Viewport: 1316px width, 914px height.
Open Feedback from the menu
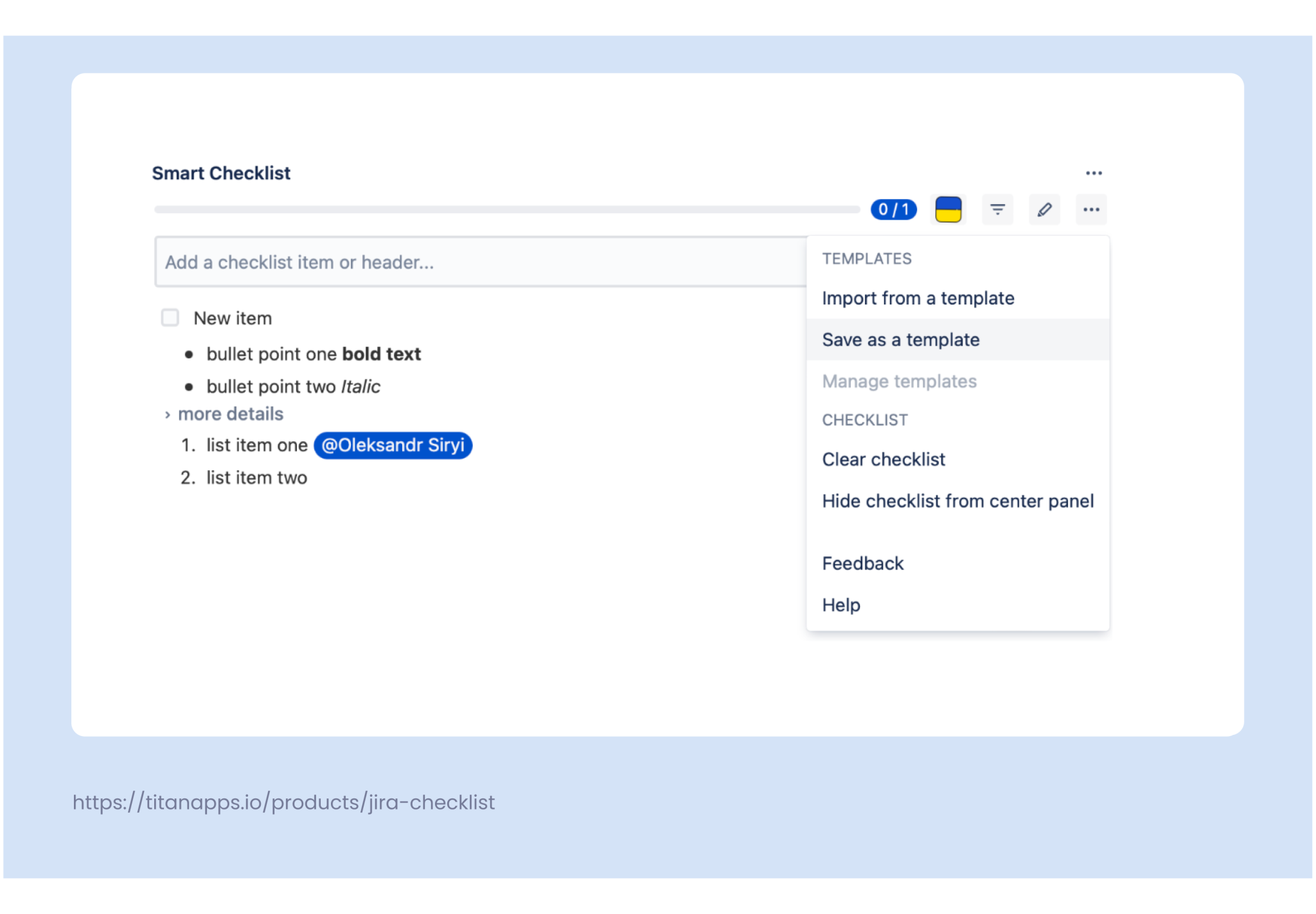tap(862, 563)
